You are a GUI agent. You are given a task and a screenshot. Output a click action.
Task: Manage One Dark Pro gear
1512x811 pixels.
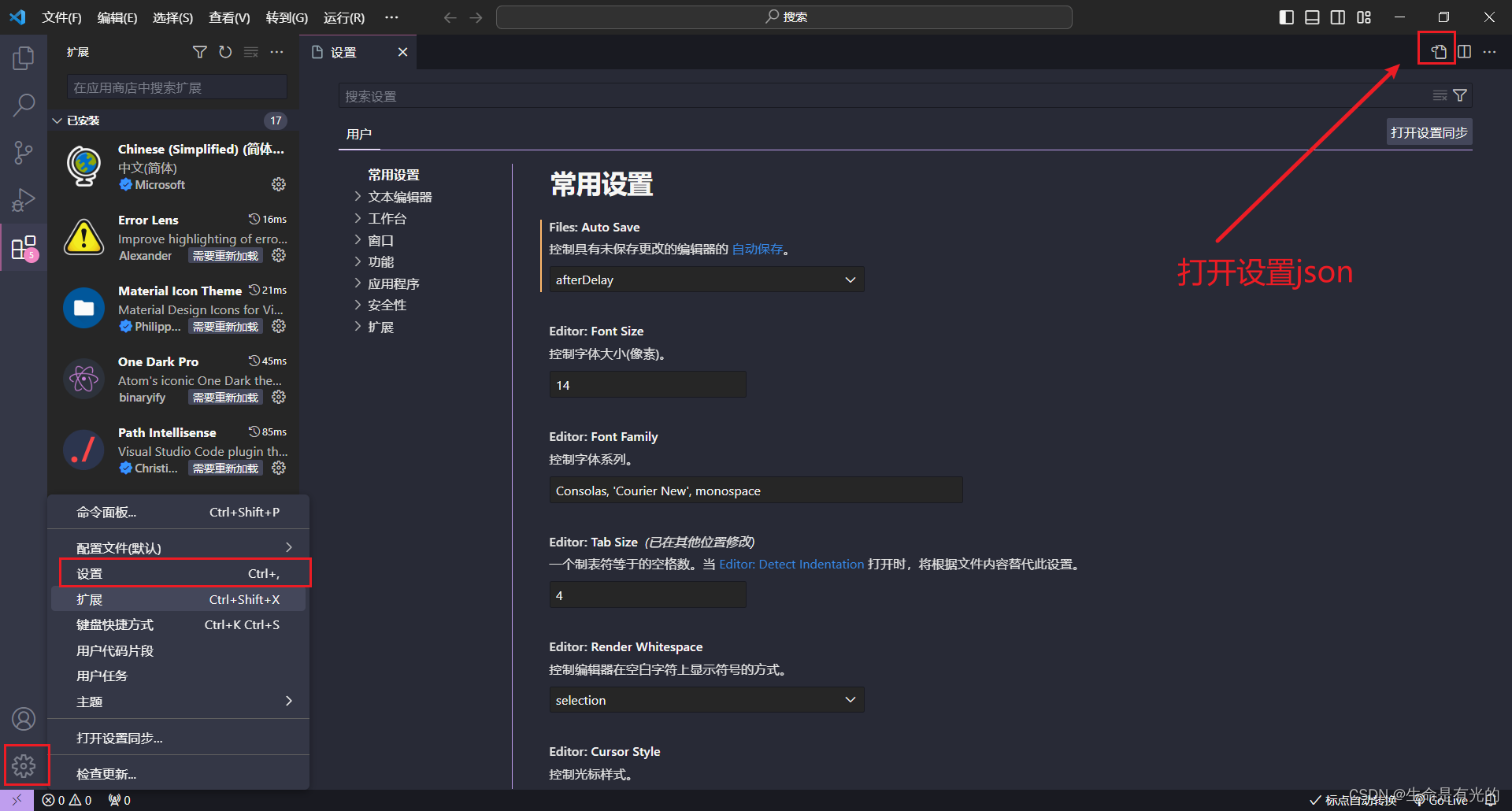[x=279, y=397]
